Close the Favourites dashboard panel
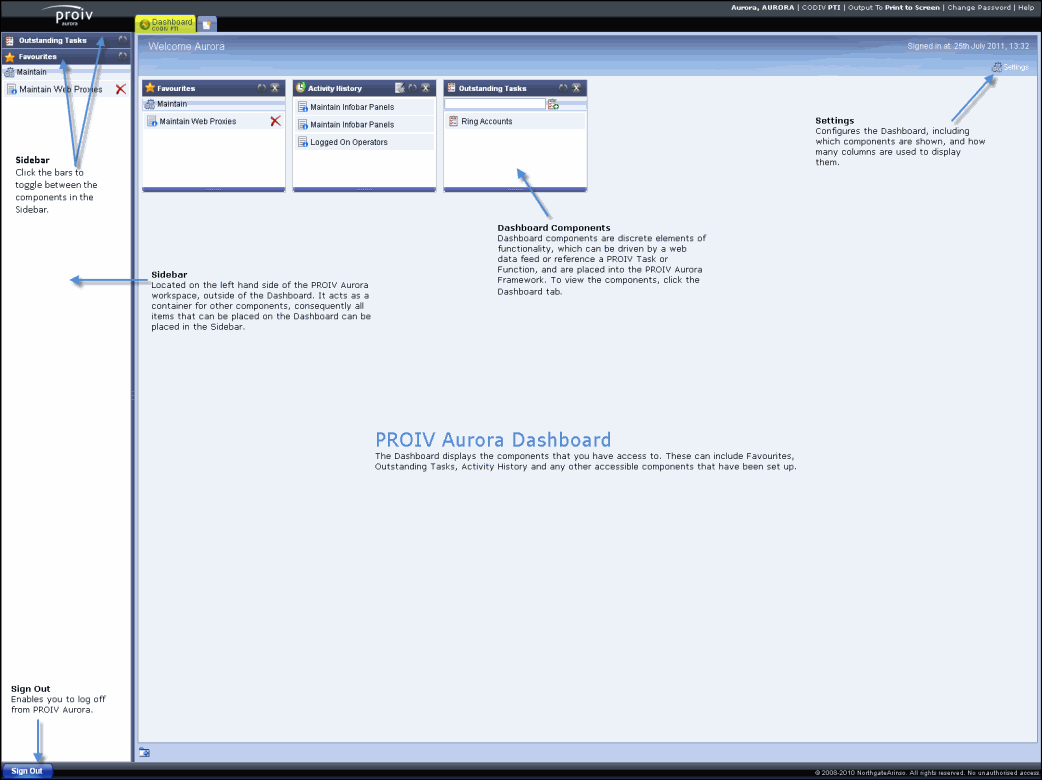The width and height of the screenshot is (1042, 780). pos(275,88)
